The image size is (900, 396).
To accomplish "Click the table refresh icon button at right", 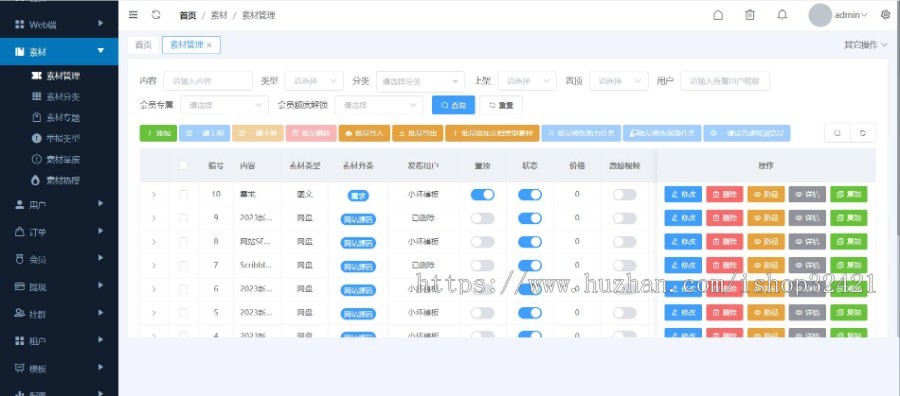I will (863, 133).
